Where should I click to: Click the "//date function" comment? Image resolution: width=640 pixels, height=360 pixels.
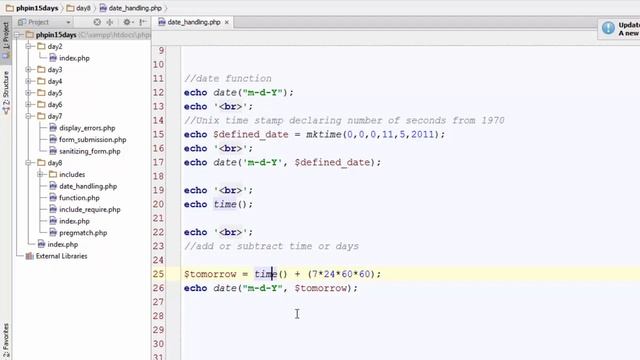(x=228, y=78)
